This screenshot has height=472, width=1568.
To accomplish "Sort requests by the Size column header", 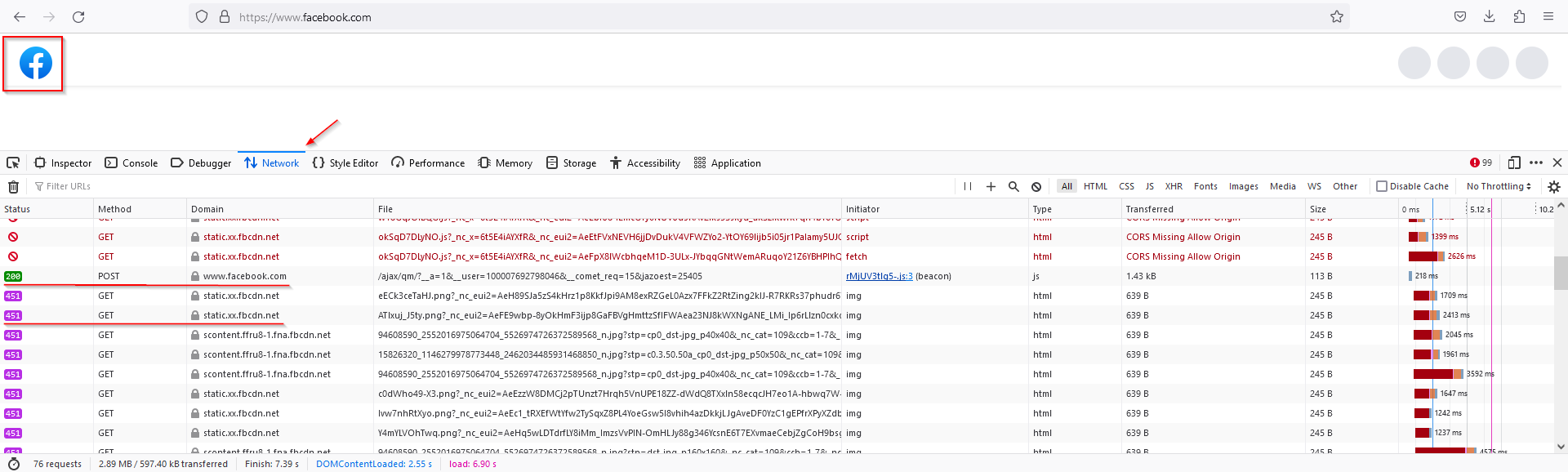I will click(1352, 209).
